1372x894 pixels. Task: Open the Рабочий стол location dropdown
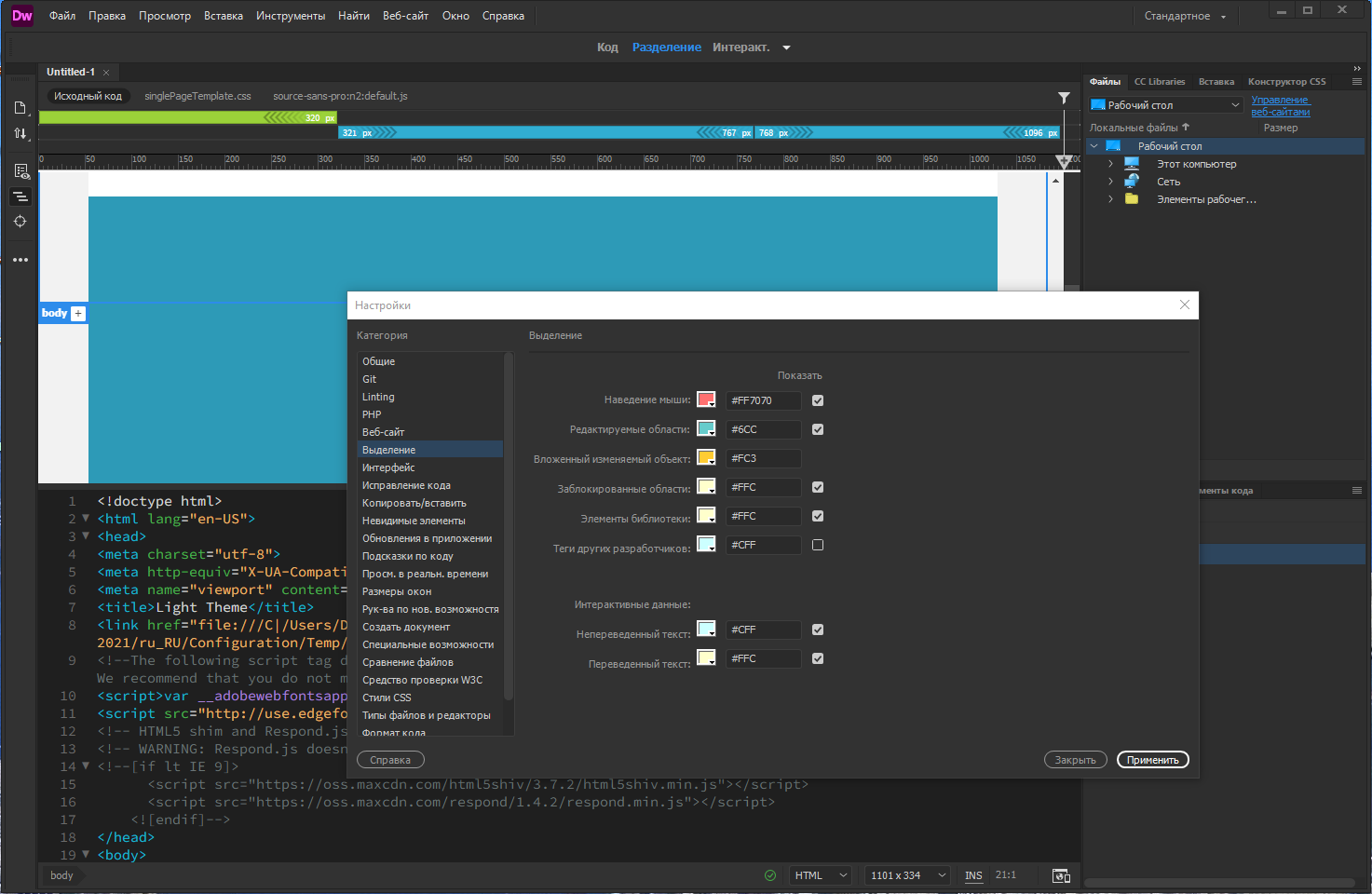[1166, 105]
